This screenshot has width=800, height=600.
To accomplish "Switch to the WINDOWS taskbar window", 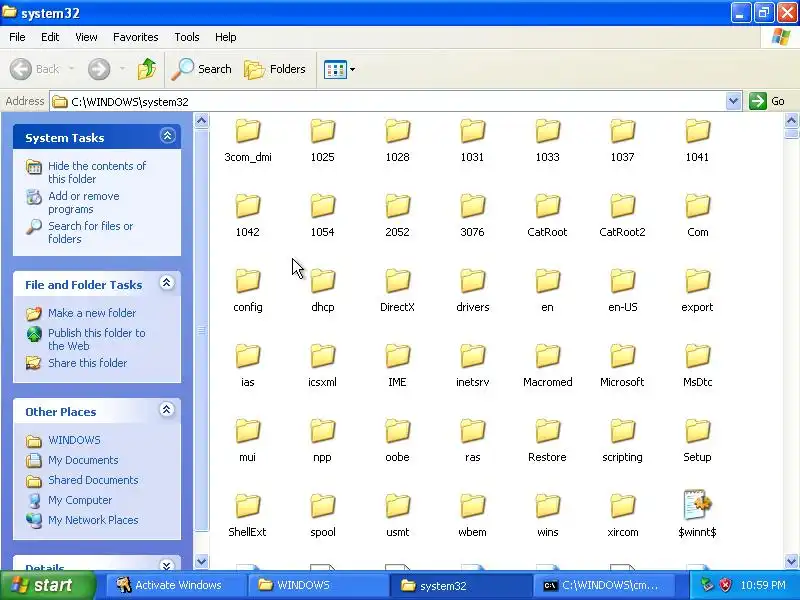I will (316, 585).
